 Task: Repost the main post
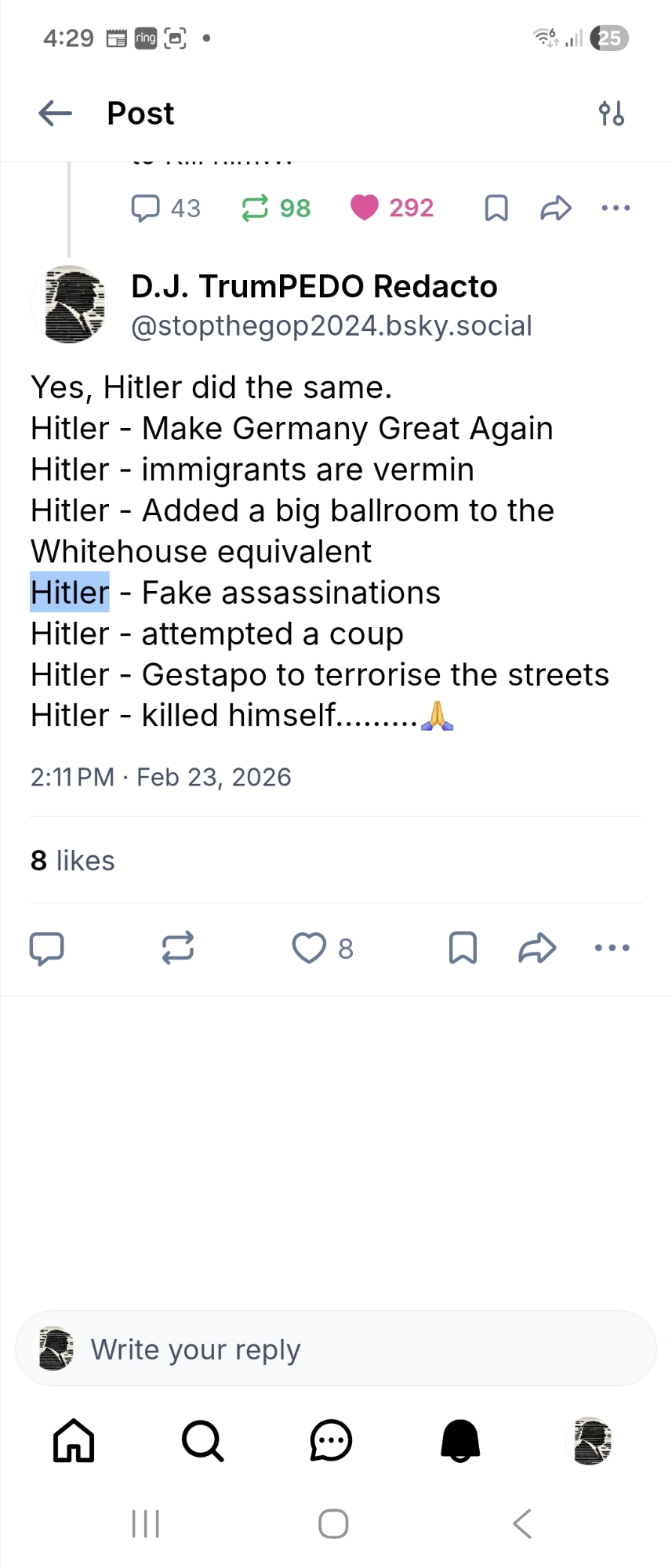pos(178,948)
